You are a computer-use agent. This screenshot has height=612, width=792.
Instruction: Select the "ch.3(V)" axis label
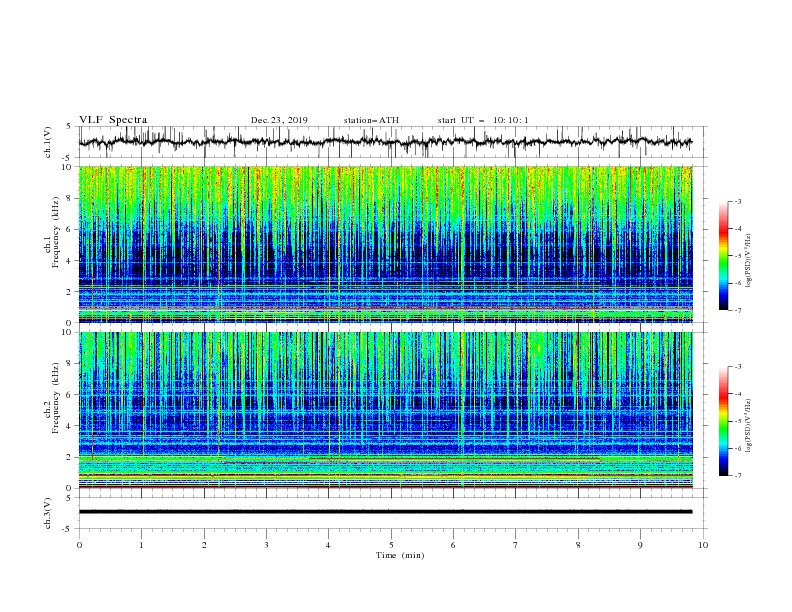(48, 513)
